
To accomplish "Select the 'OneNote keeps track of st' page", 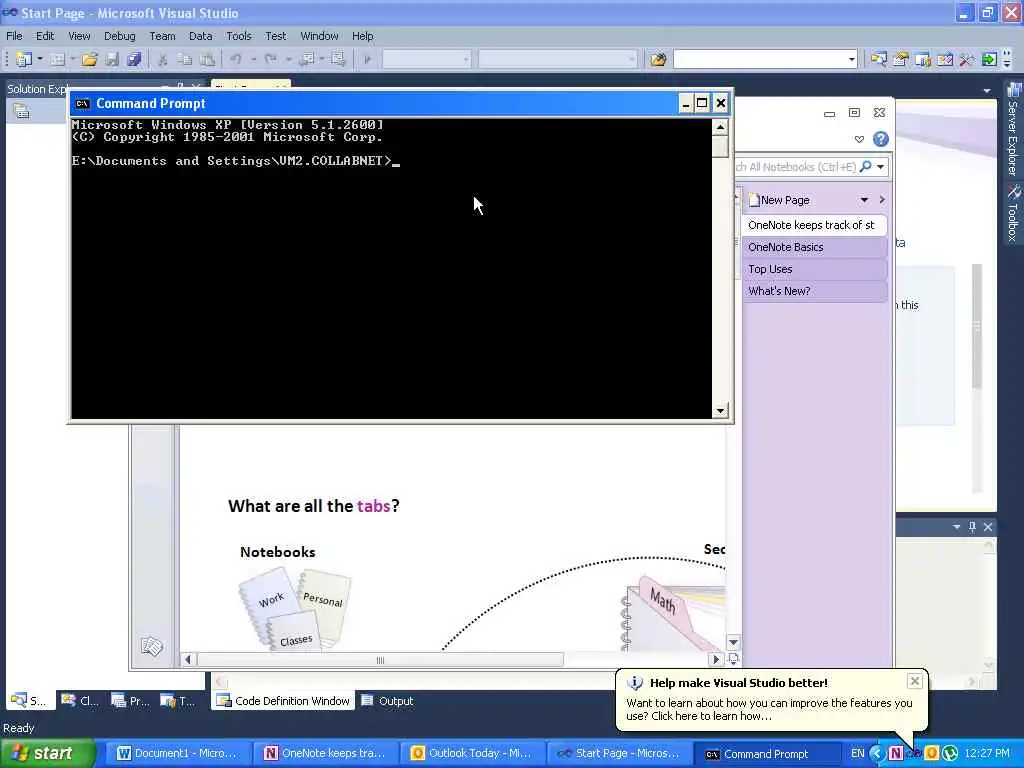I will click(x=814, y=225).
